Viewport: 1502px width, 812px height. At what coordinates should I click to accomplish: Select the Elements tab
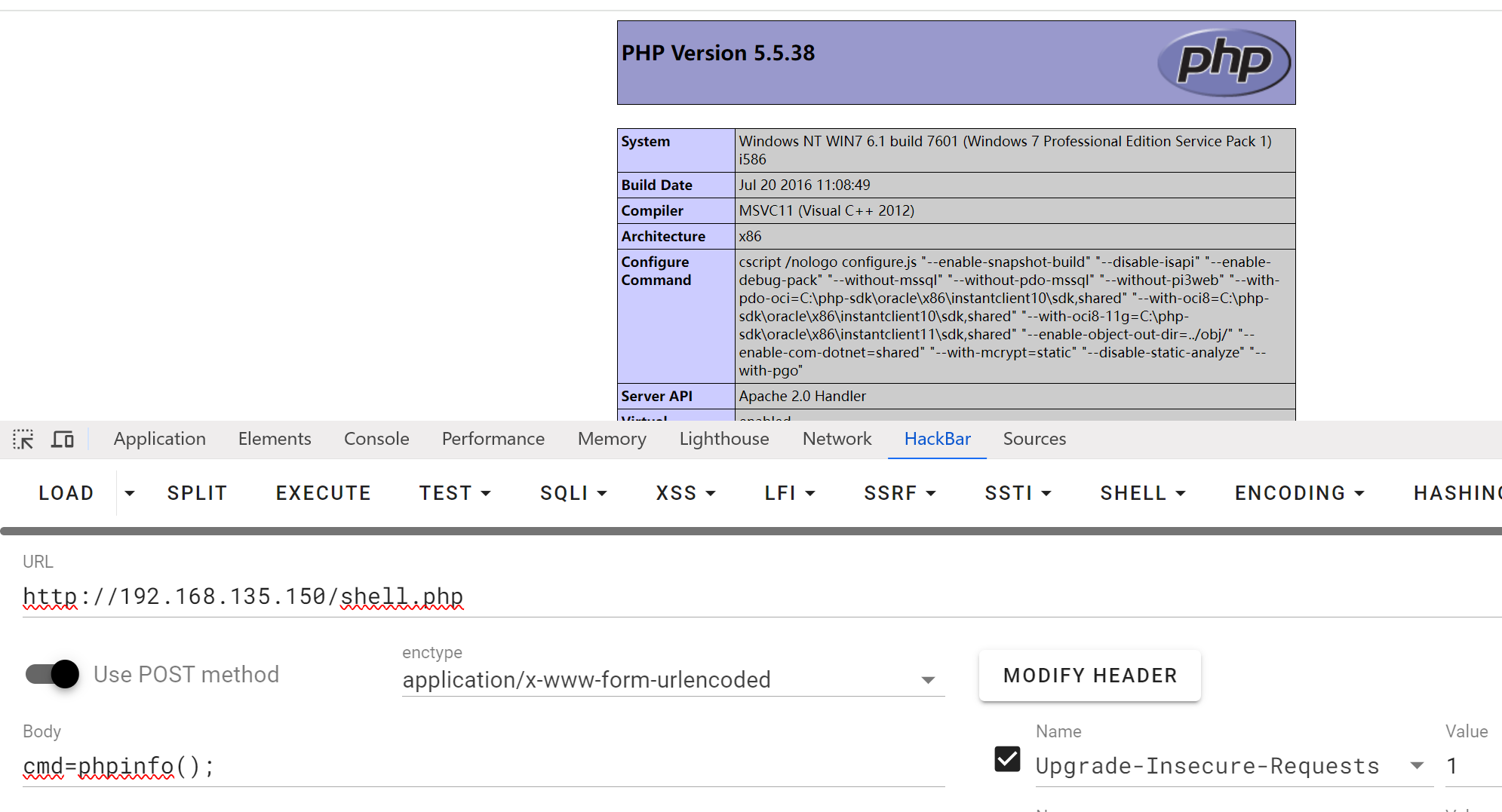tap(275, 439)
